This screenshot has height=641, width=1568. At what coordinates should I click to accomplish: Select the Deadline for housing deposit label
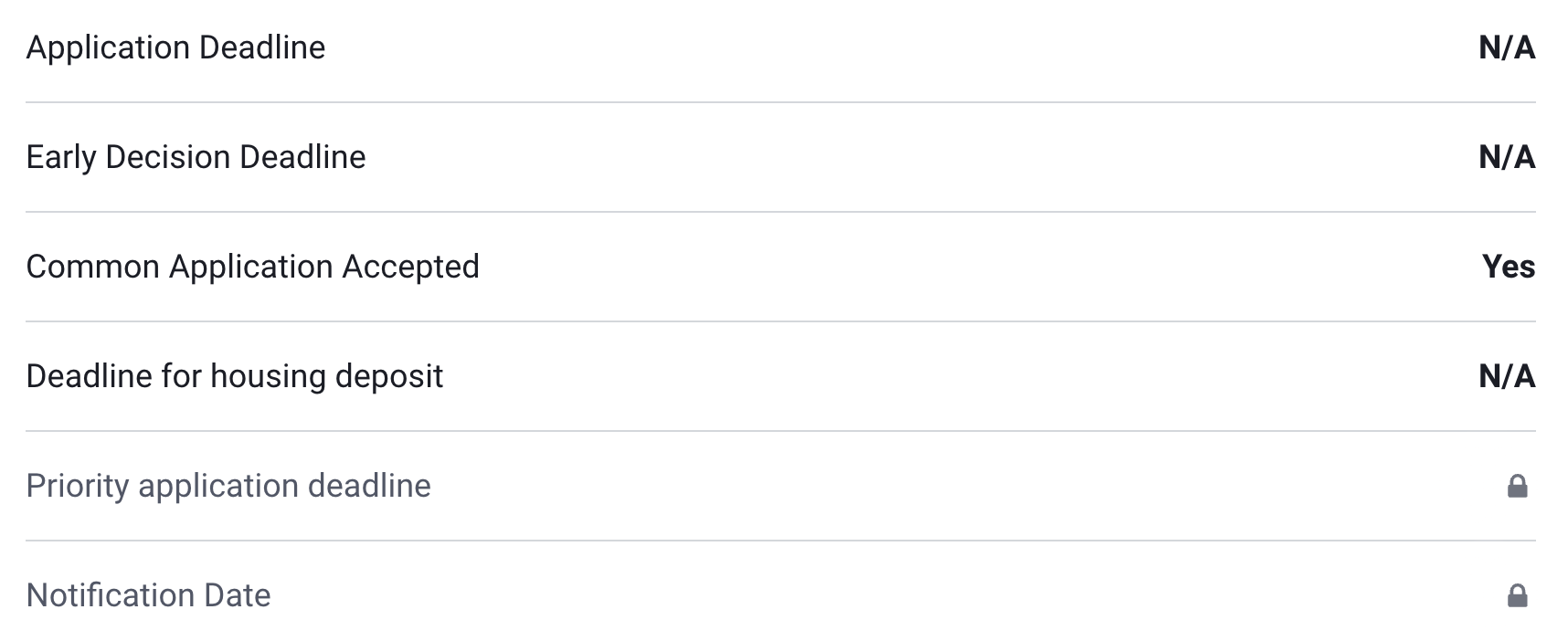[x=234, y=376]
